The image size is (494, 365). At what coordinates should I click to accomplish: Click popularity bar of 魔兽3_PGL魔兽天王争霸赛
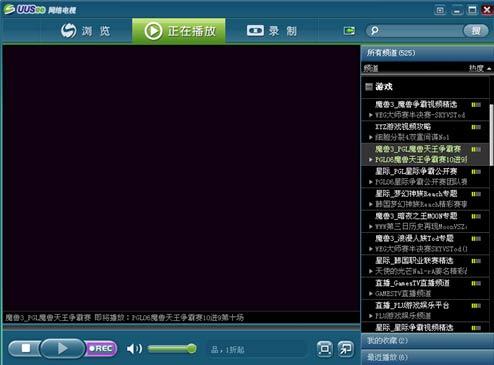tap(476, 149)
